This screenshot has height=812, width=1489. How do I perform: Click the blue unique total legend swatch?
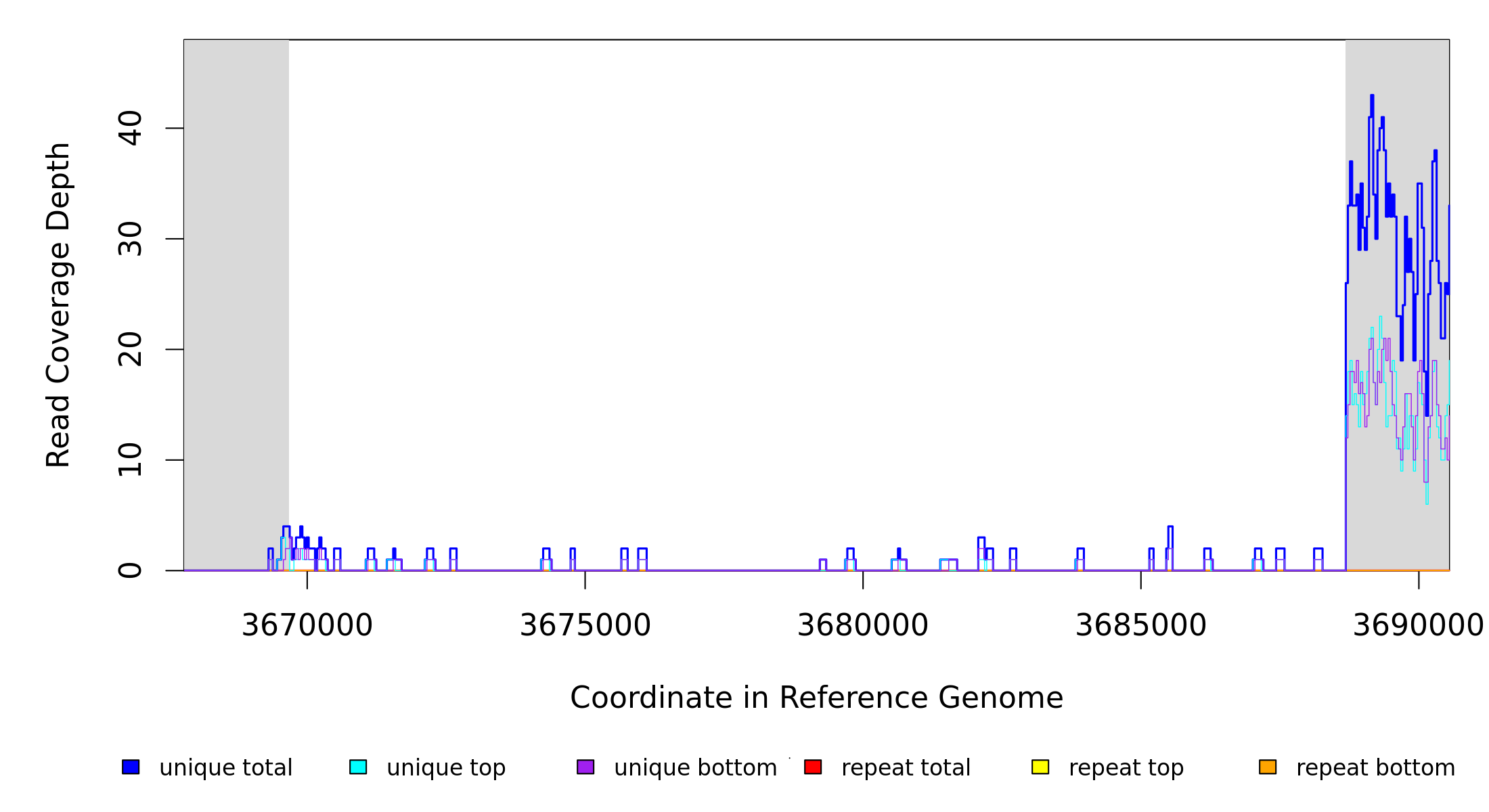[131, 767]
